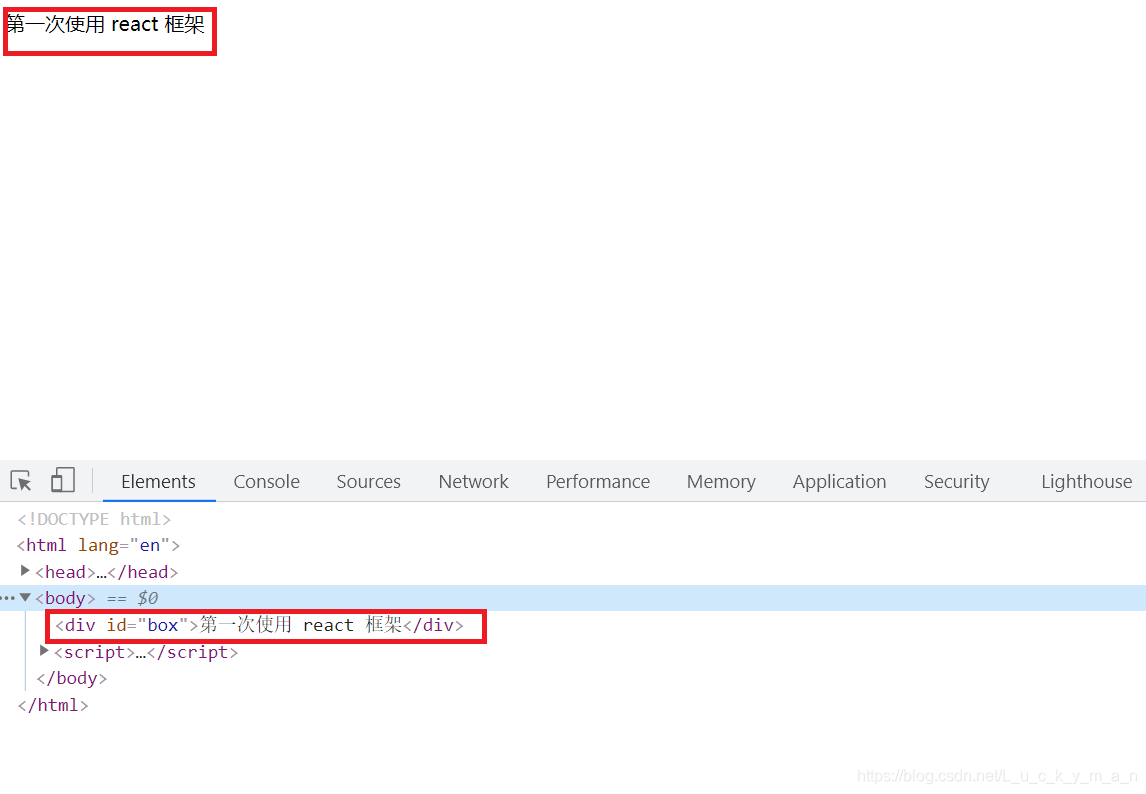
Task: Open the Performance tab
Action: [x=598, y=482]
